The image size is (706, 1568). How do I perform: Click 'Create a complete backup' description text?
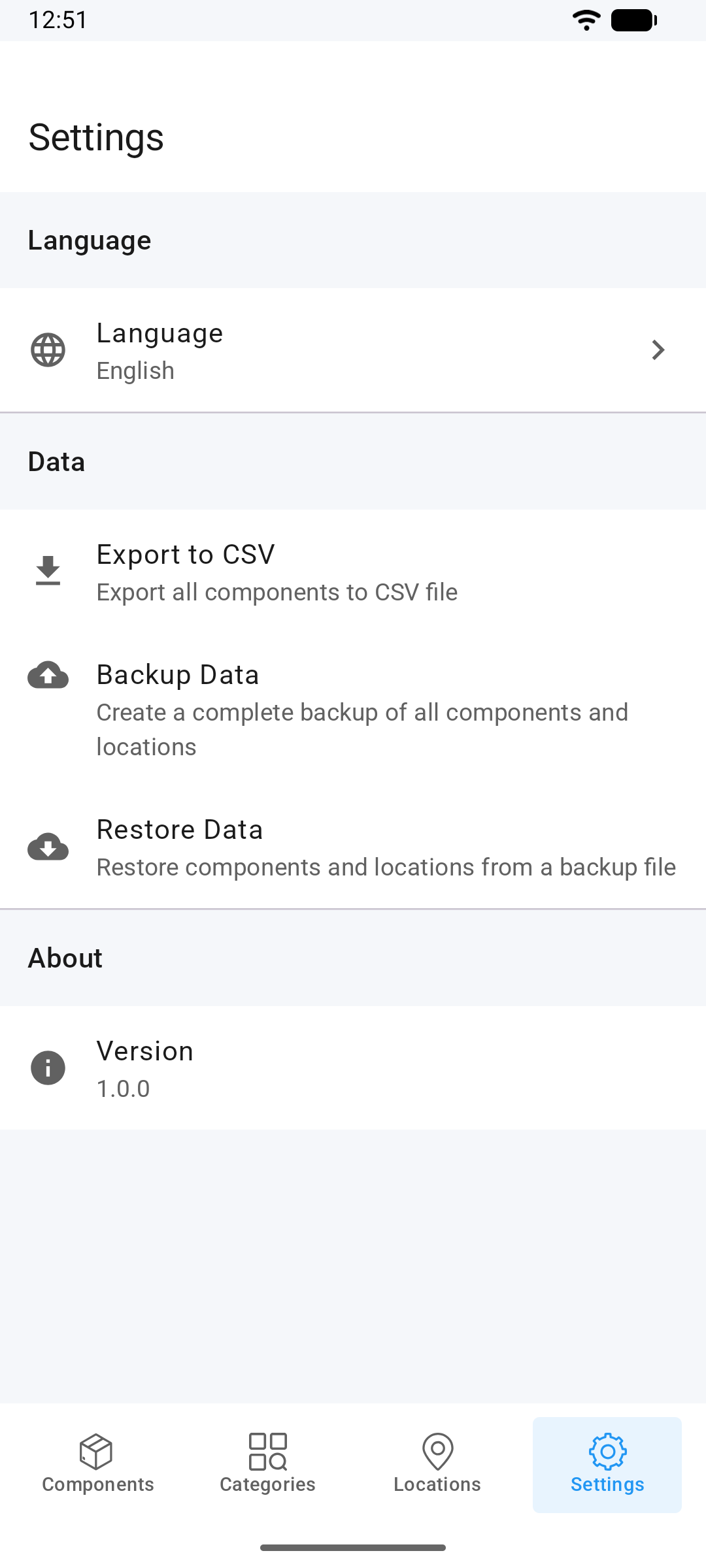click(362, 730)
